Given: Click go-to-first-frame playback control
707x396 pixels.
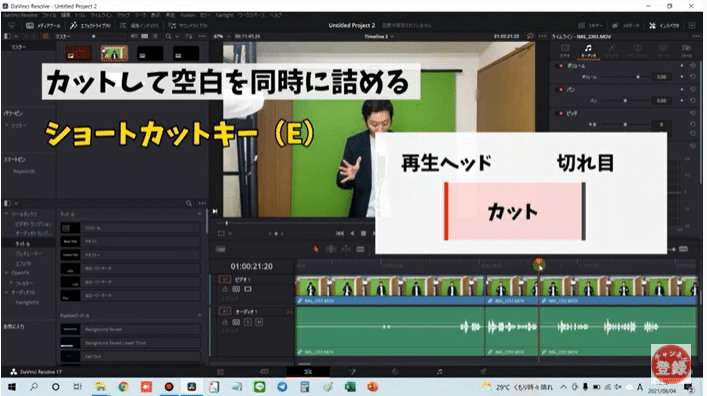Looking at the screenshot, I should point(340,233).
